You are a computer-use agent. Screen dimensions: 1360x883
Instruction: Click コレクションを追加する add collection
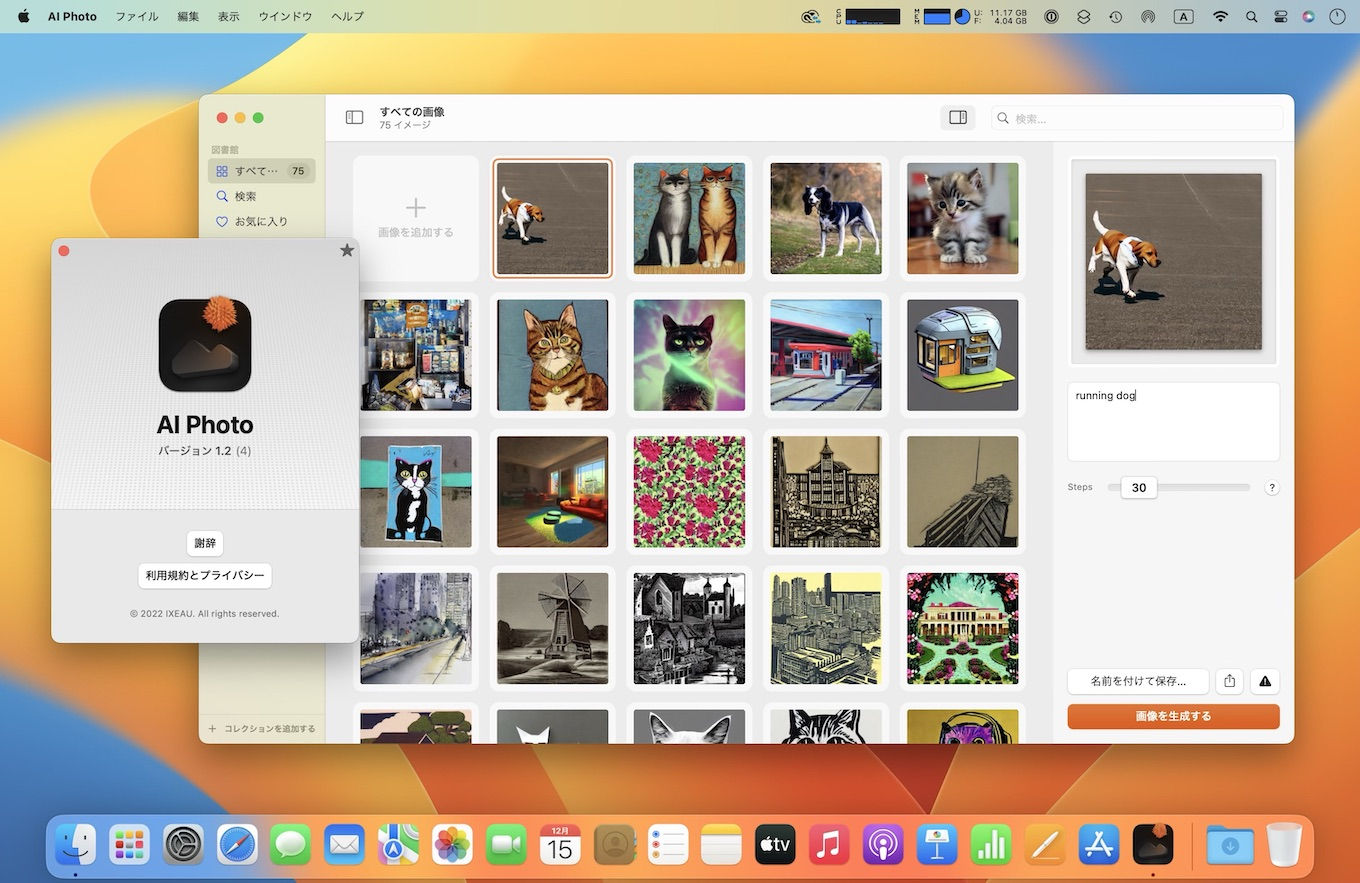click(262, 729)
